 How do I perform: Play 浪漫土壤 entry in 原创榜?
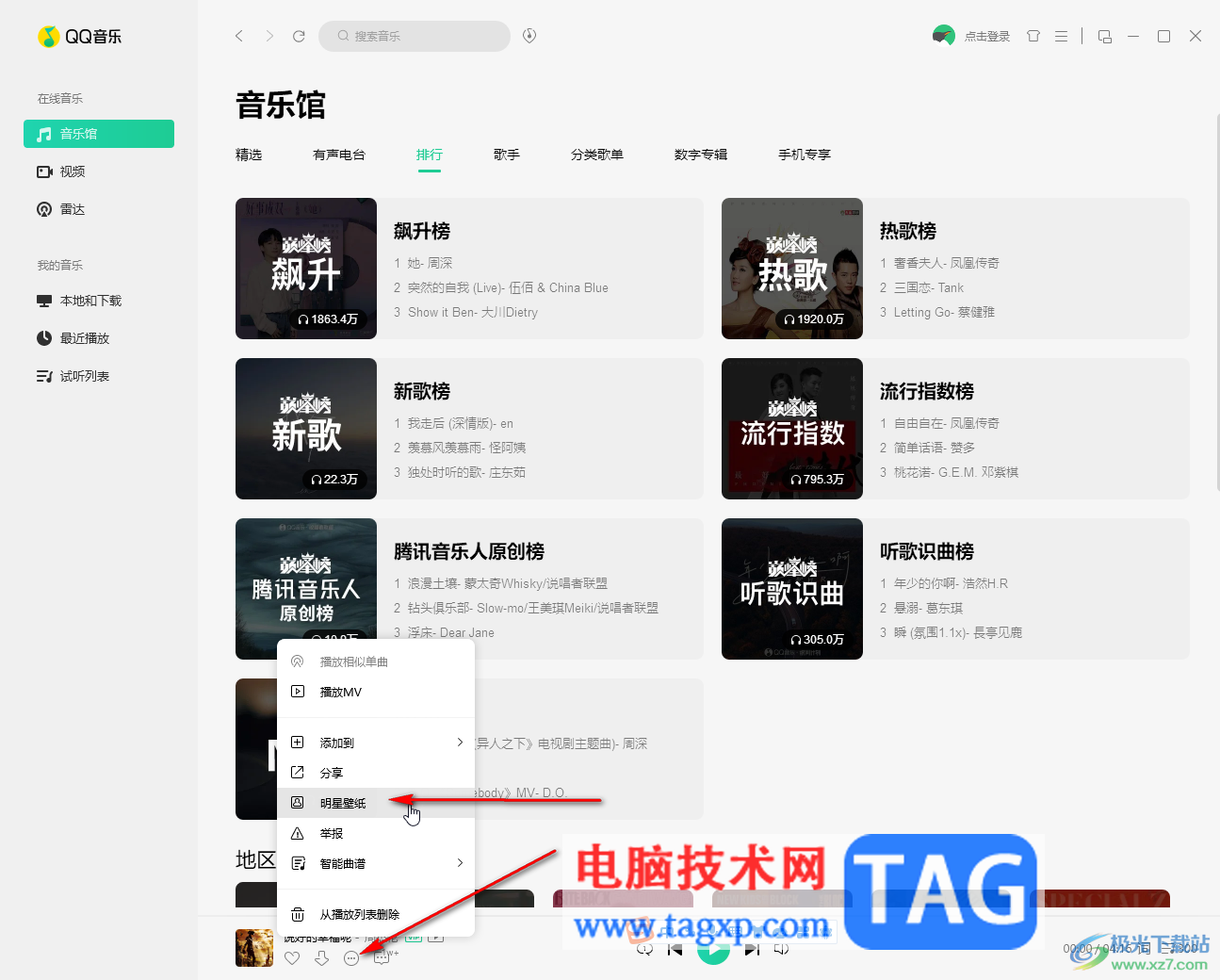point(508,583)
